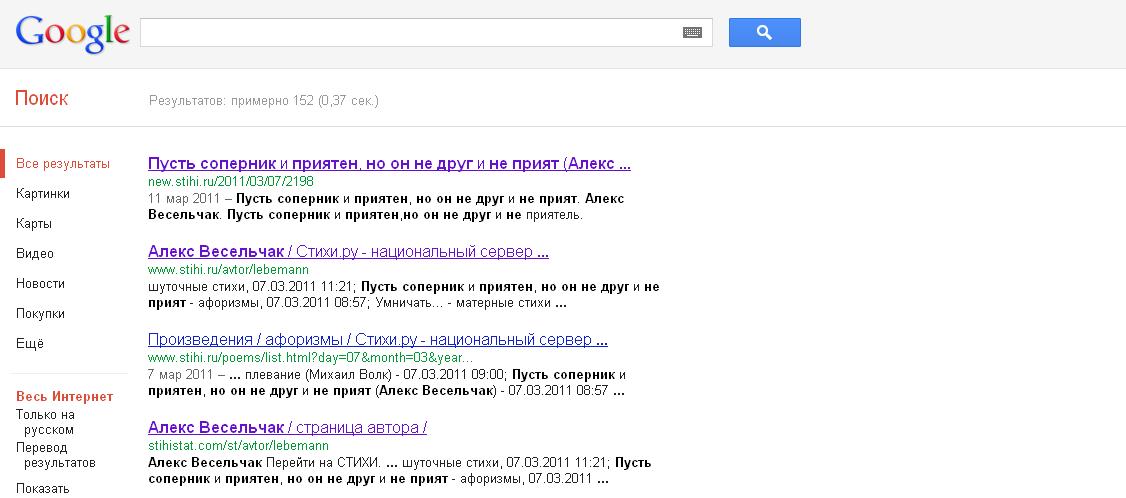
Task: Open 'Алекс Весельчак / Стихи.ру' result
Action: [x=348, y=252]
